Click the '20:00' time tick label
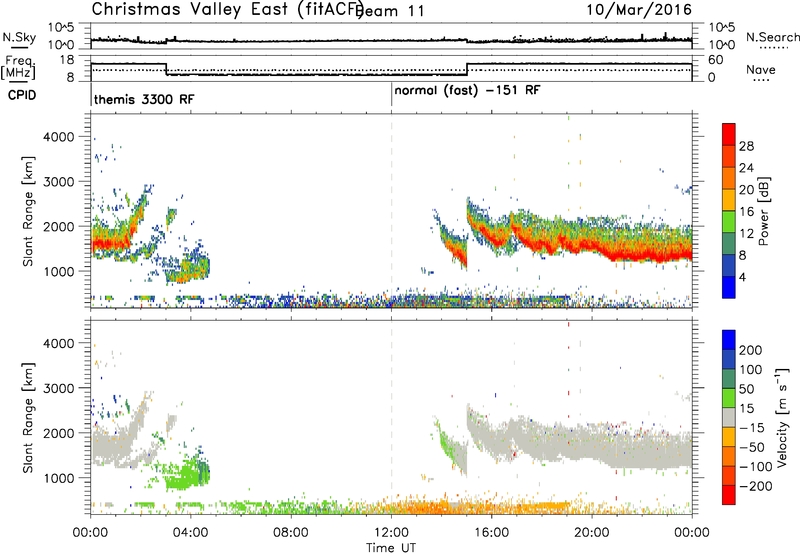Image resolution: width=800 pixels, height=554 pixels. point(592,533)
